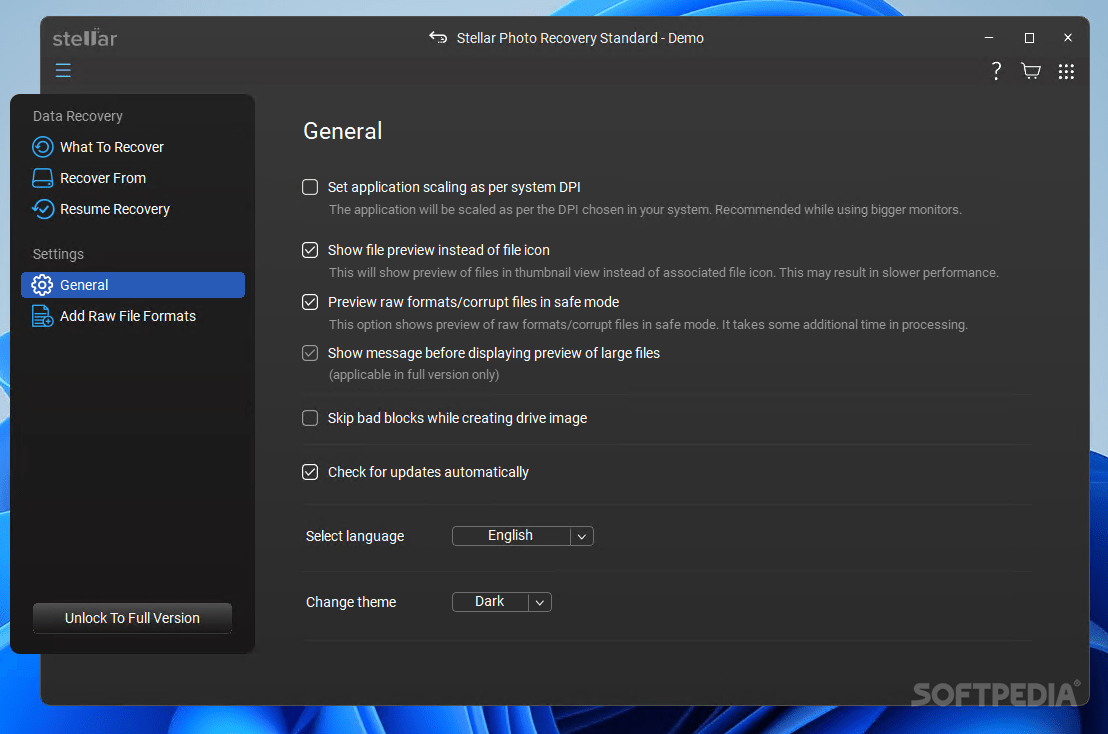Uncheck Show file preview instead of file icon
The image size is (1108, 734).
pos(310,250)
